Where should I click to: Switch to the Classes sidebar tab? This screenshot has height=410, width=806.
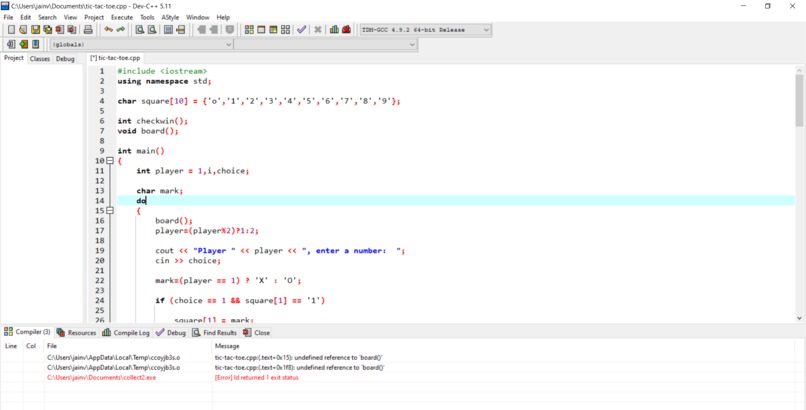coord(40,59)
